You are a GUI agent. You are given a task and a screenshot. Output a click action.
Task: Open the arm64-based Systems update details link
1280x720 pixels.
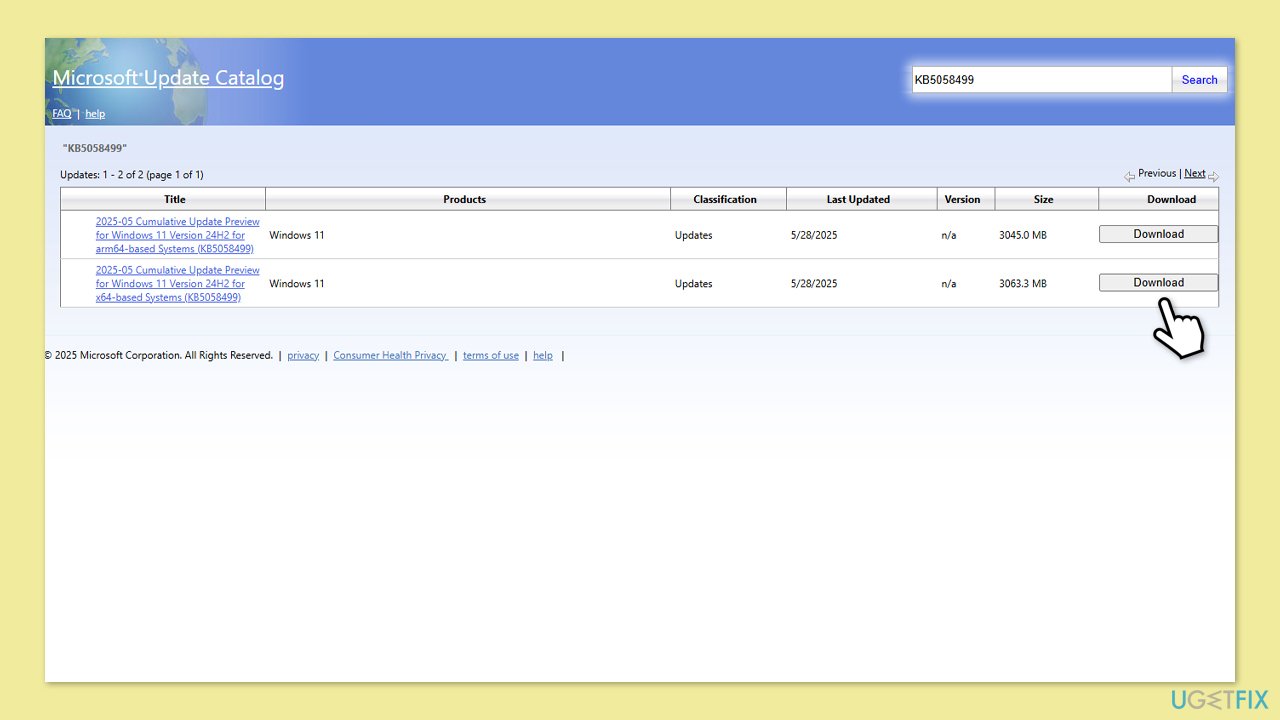[x=177, y=235]
